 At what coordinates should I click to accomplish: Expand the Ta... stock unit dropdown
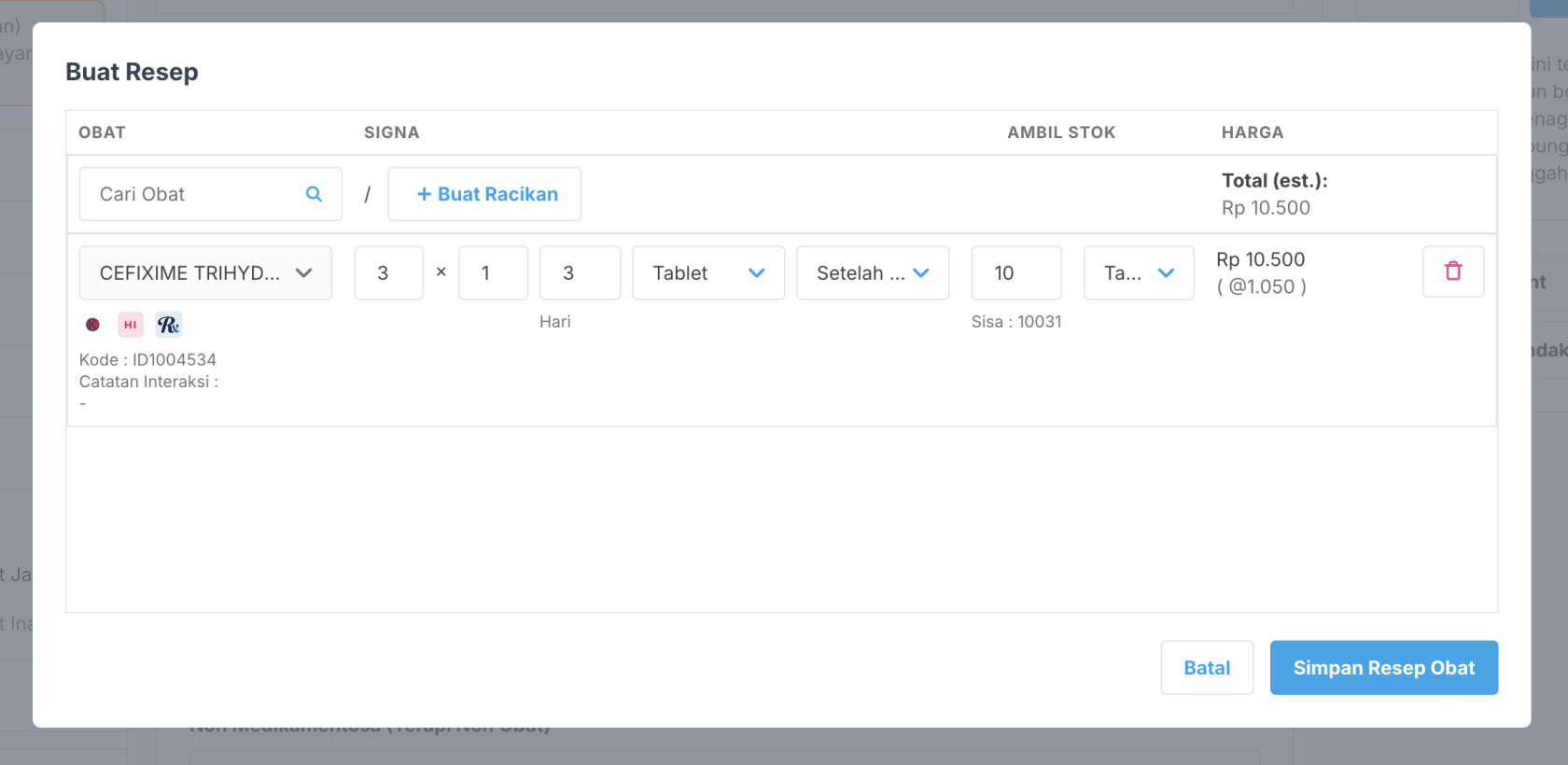[1139, 273]
